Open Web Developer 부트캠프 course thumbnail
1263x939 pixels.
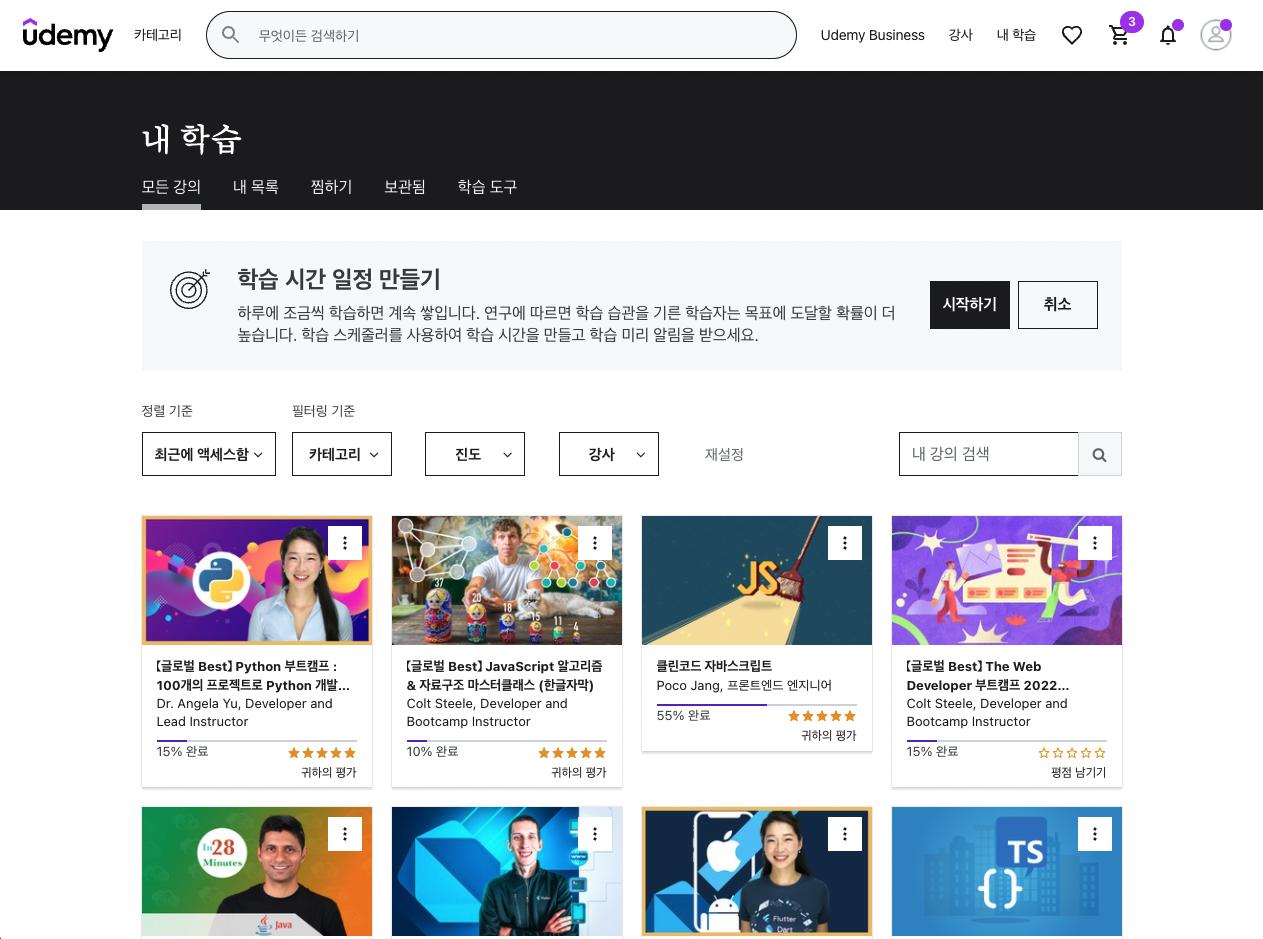(1007, 580)
